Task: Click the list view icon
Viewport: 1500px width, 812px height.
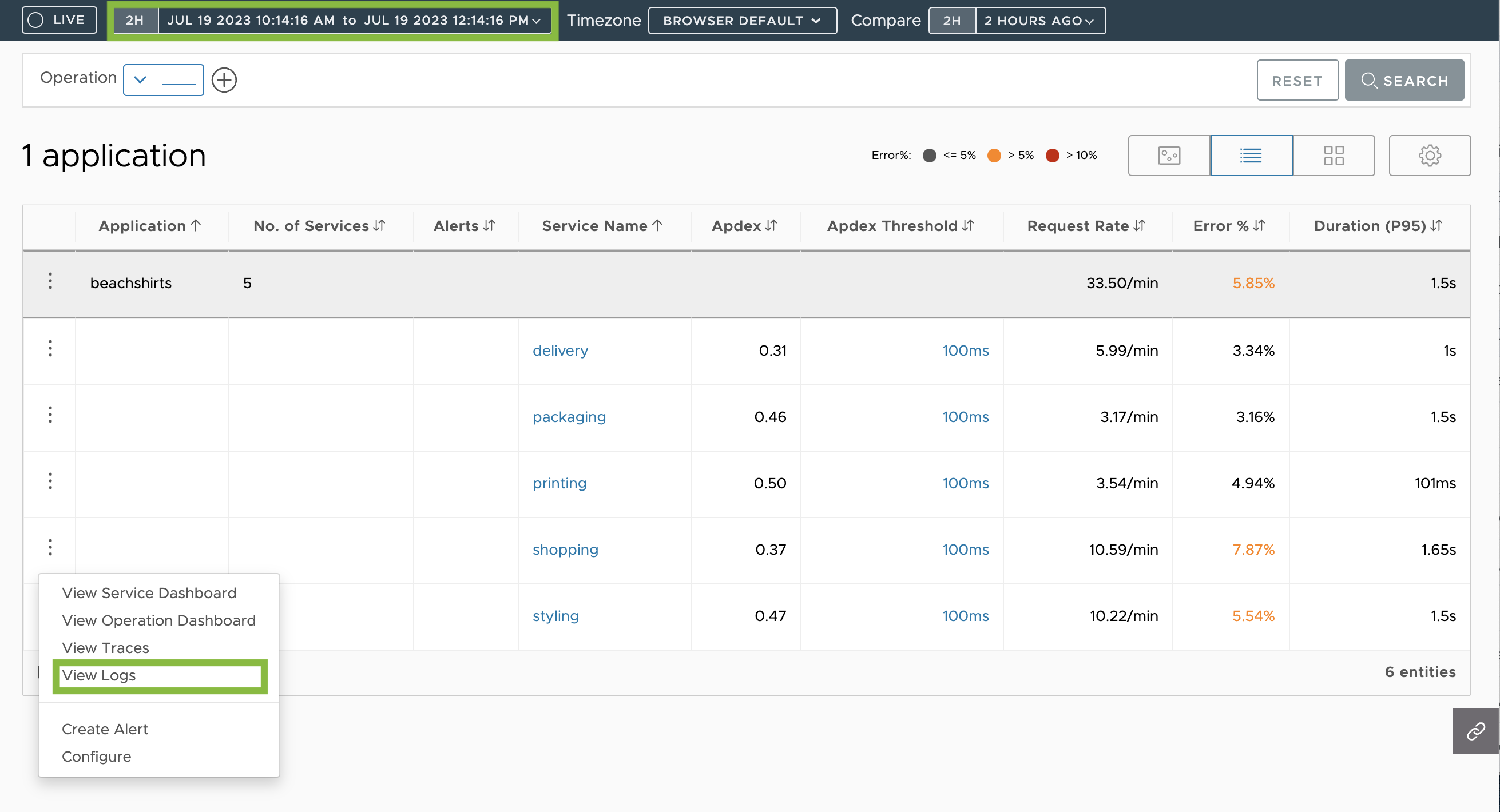Action: click(1250, 155)
